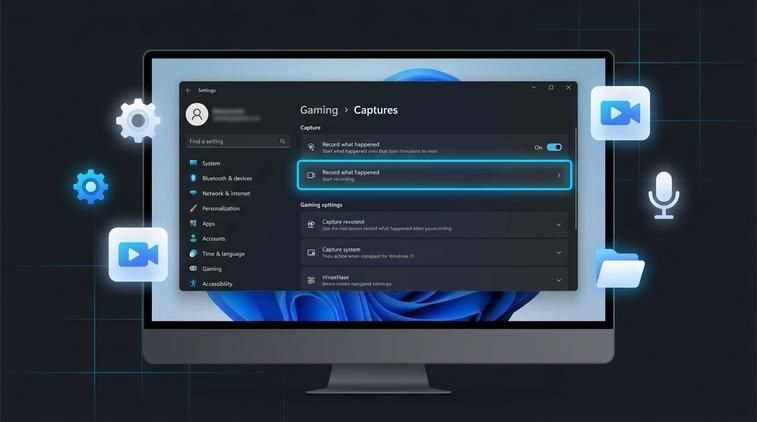Open Start recording row via its chevron
This screenshot has height=422, width=757.
(559, 175)
